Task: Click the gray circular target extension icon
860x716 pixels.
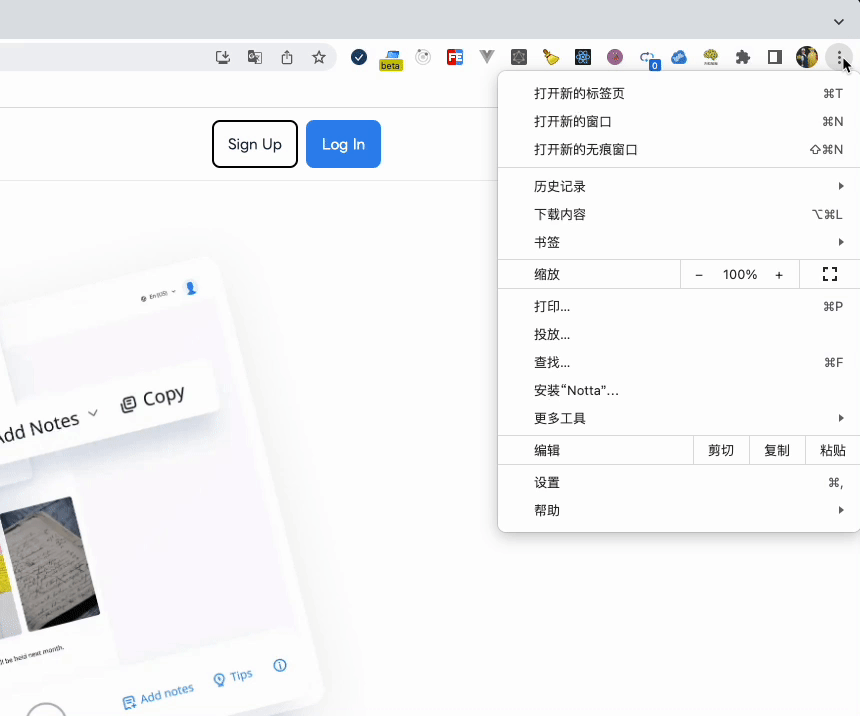Action: [423, 57]
